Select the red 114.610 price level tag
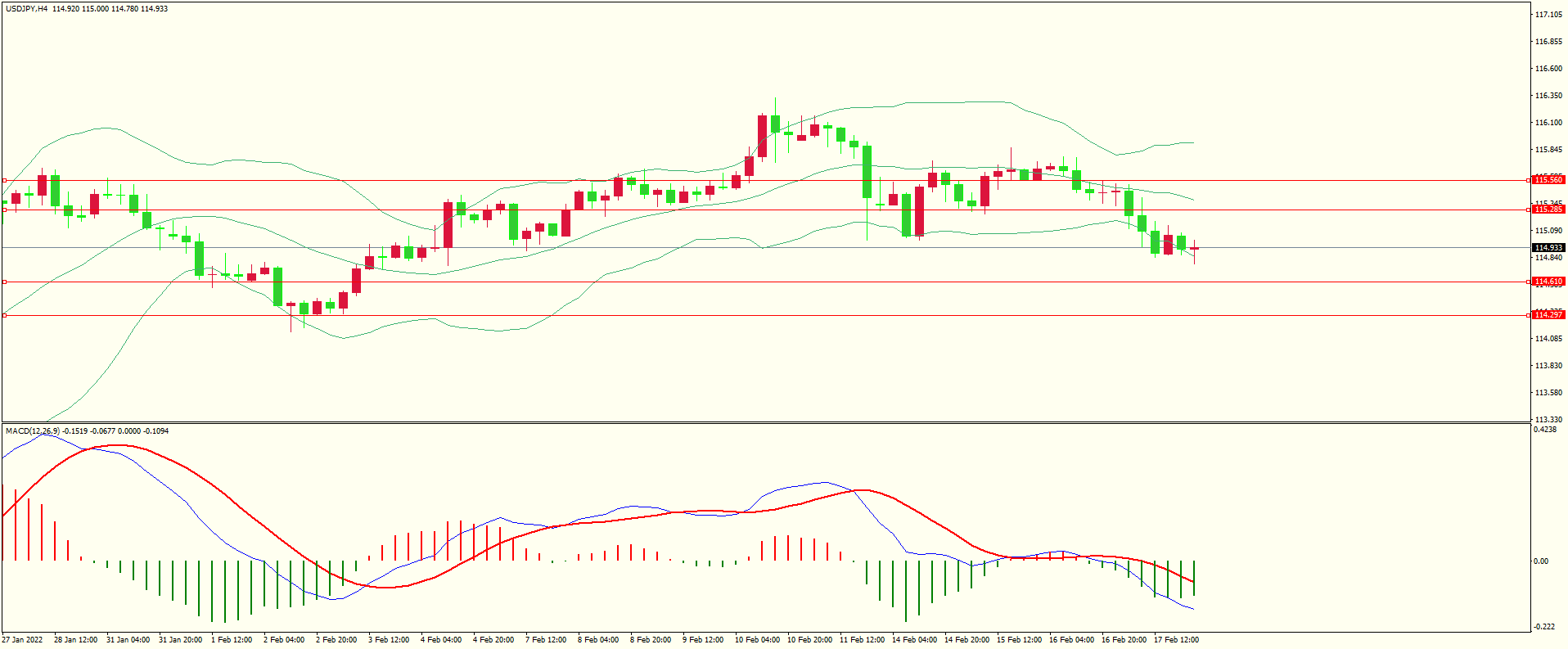The image size is (1568, 649). coord(1548,282)
